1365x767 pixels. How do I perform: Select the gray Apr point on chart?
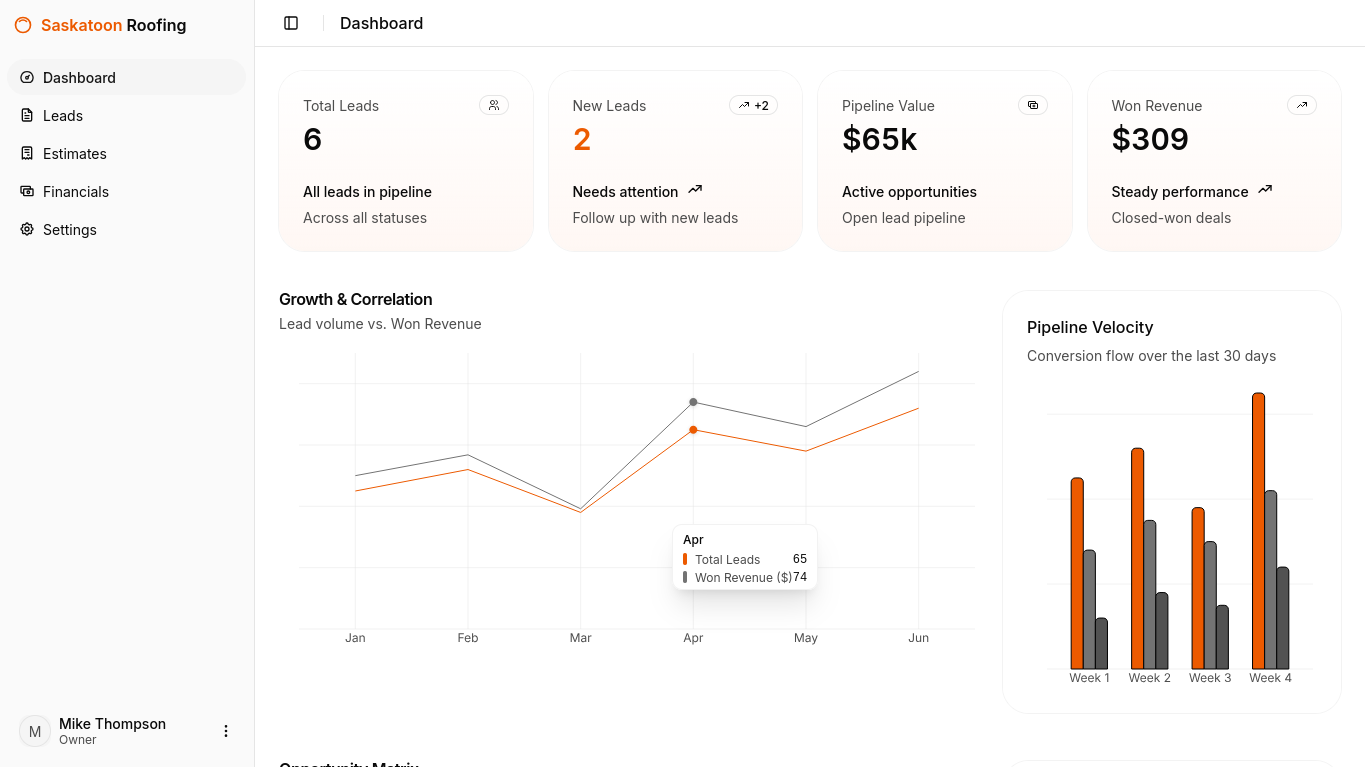click(693, 402)
